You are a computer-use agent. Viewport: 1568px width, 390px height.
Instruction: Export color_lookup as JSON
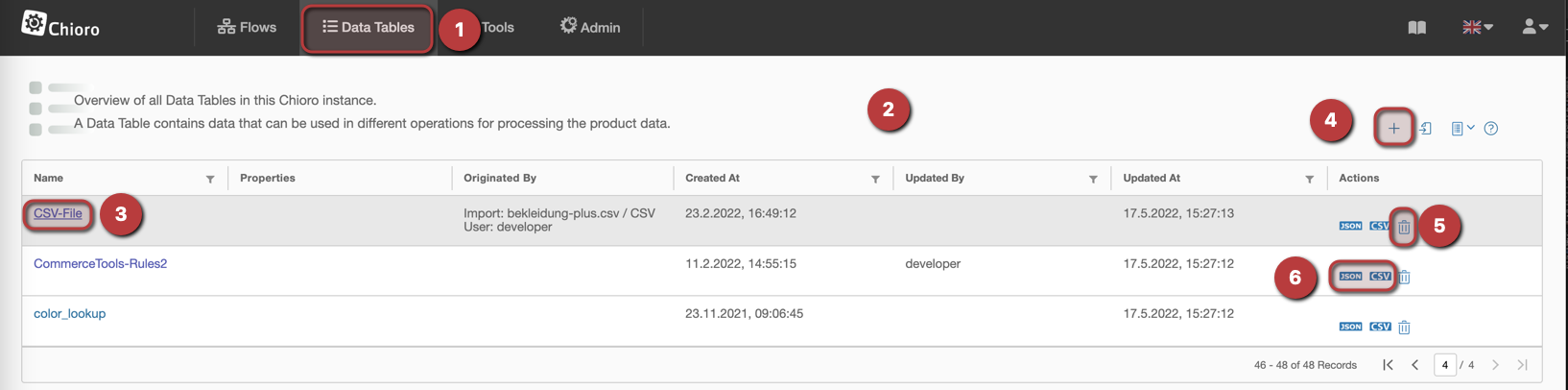point(1350,327)
